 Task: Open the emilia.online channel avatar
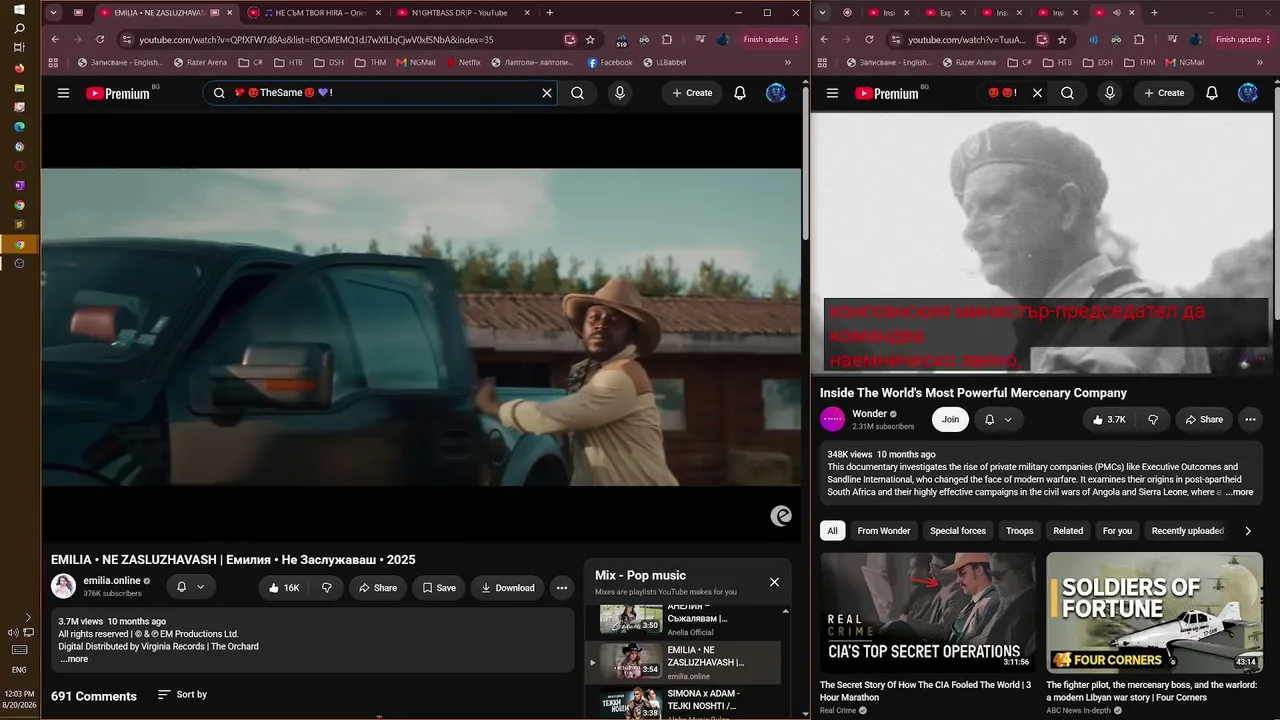pos(63,587)
